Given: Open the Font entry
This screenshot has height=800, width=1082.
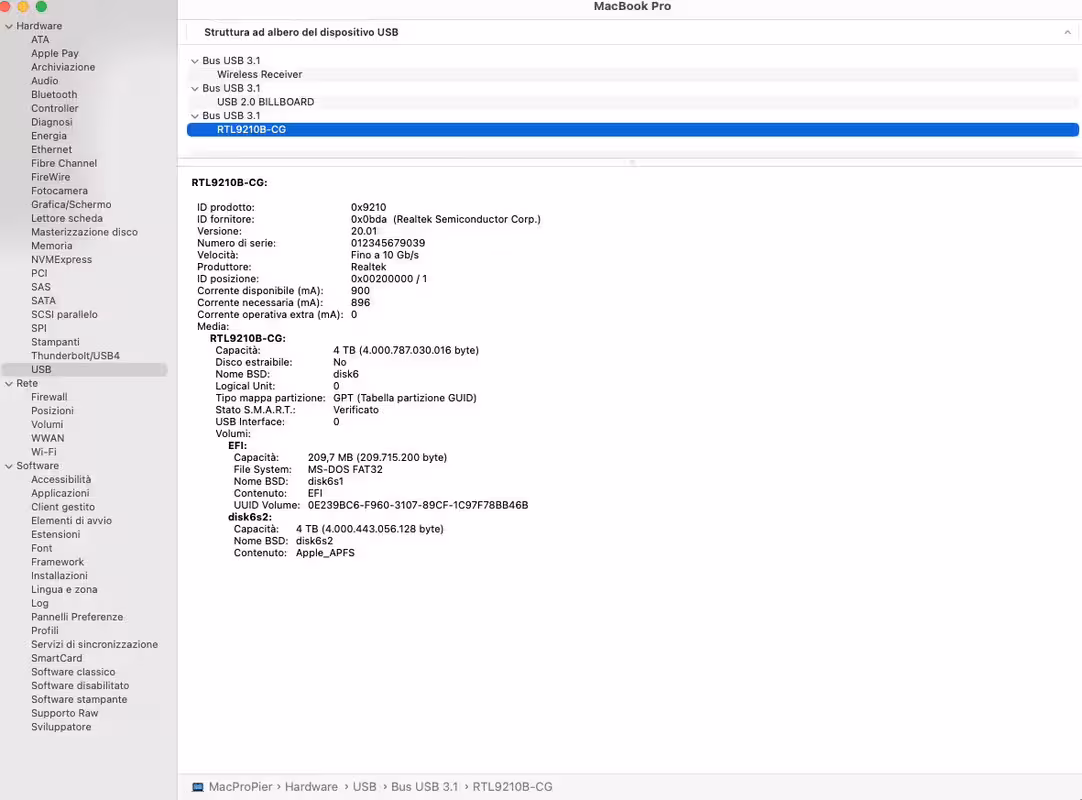Looking at the screenshot, I should click(x=41, y=549).
